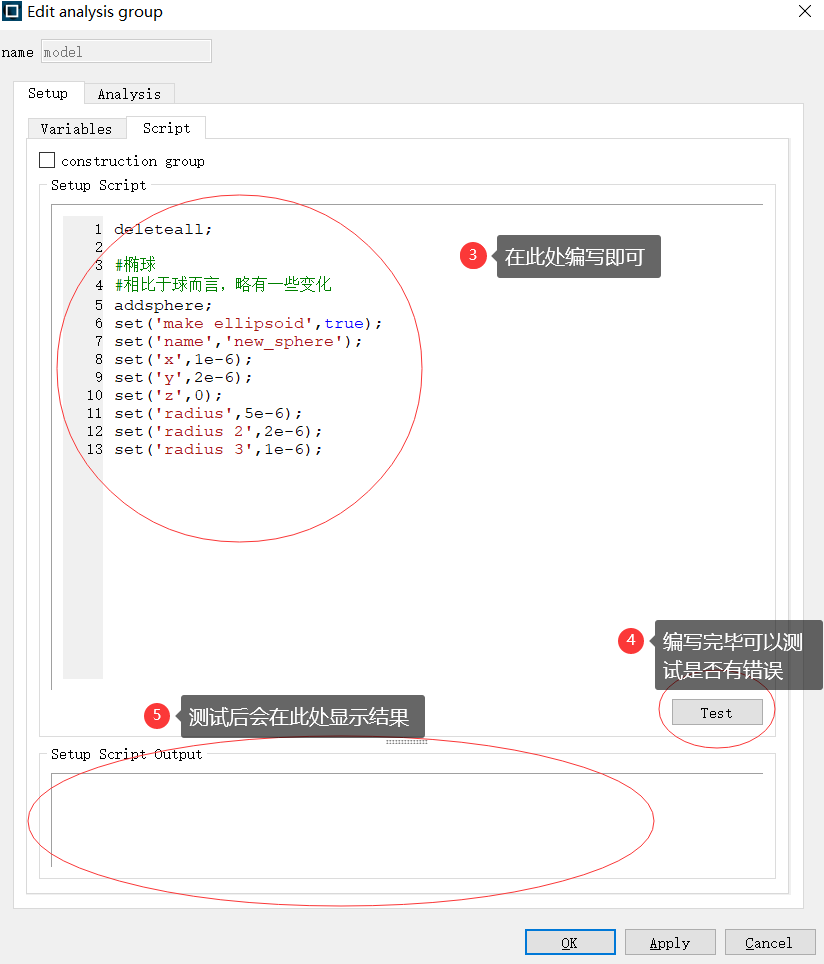Enable the construction group checkbox
Screen dimensions: 824x964
tap(47, 160)
